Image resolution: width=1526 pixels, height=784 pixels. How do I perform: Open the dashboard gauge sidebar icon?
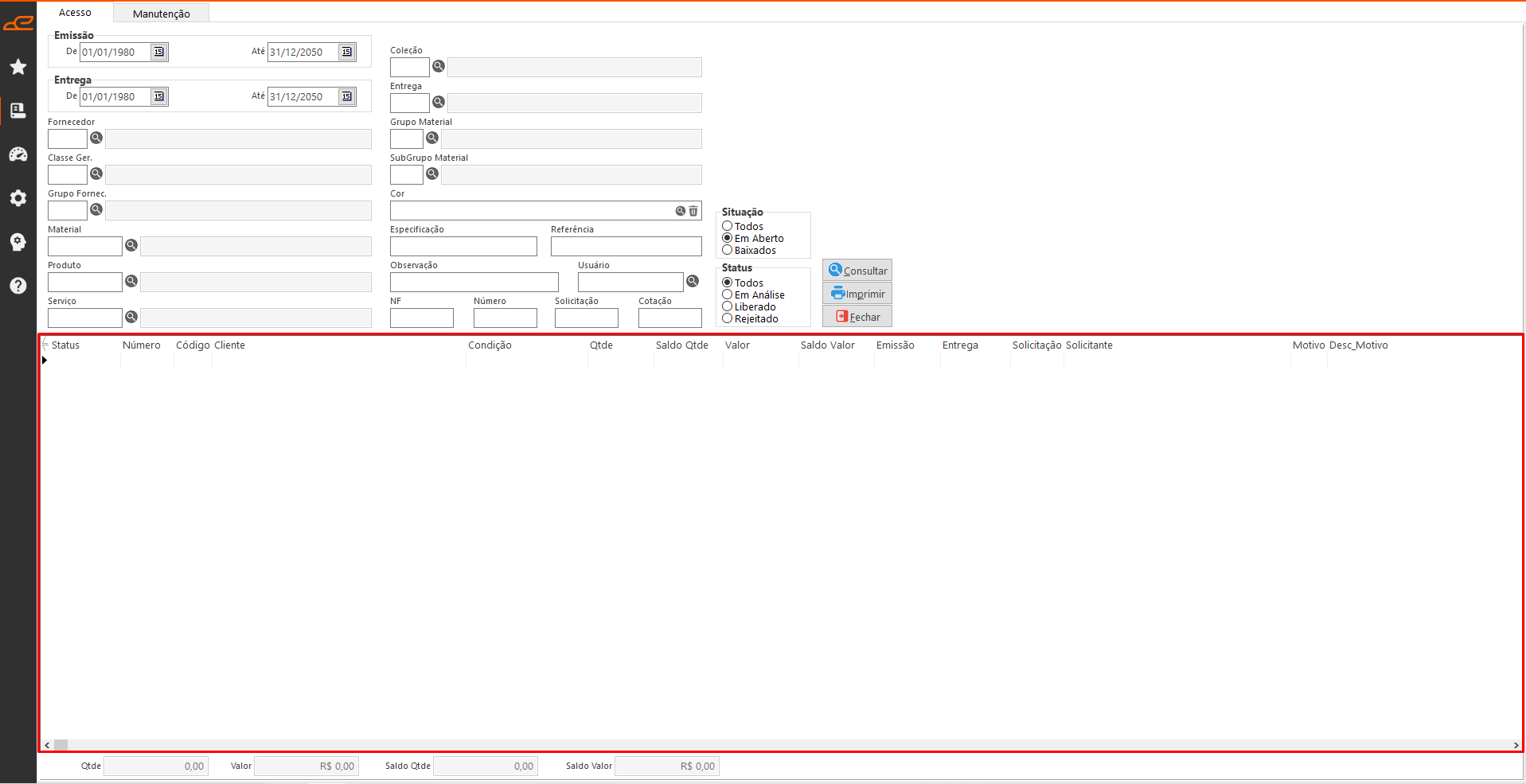coord(18,154)
